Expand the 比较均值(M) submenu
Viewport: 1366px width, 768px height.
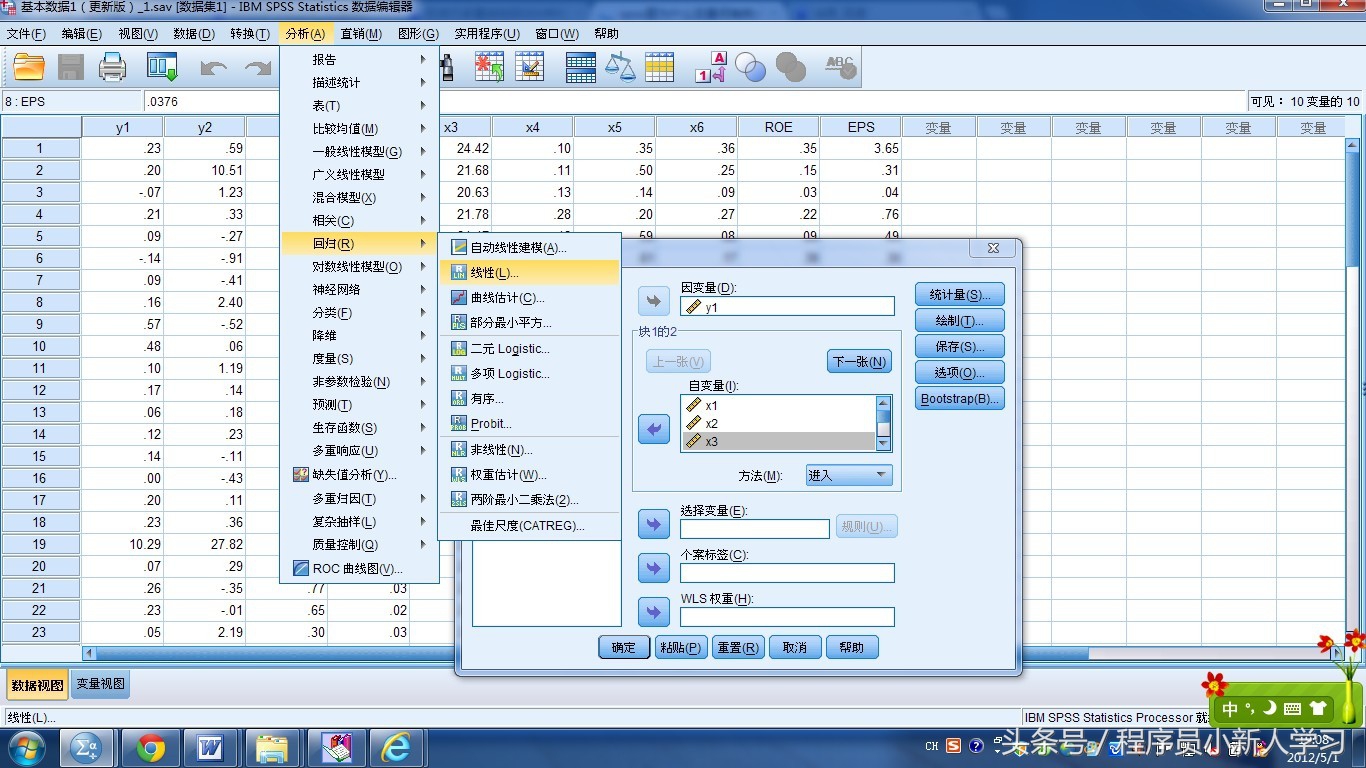click(359, 128)
